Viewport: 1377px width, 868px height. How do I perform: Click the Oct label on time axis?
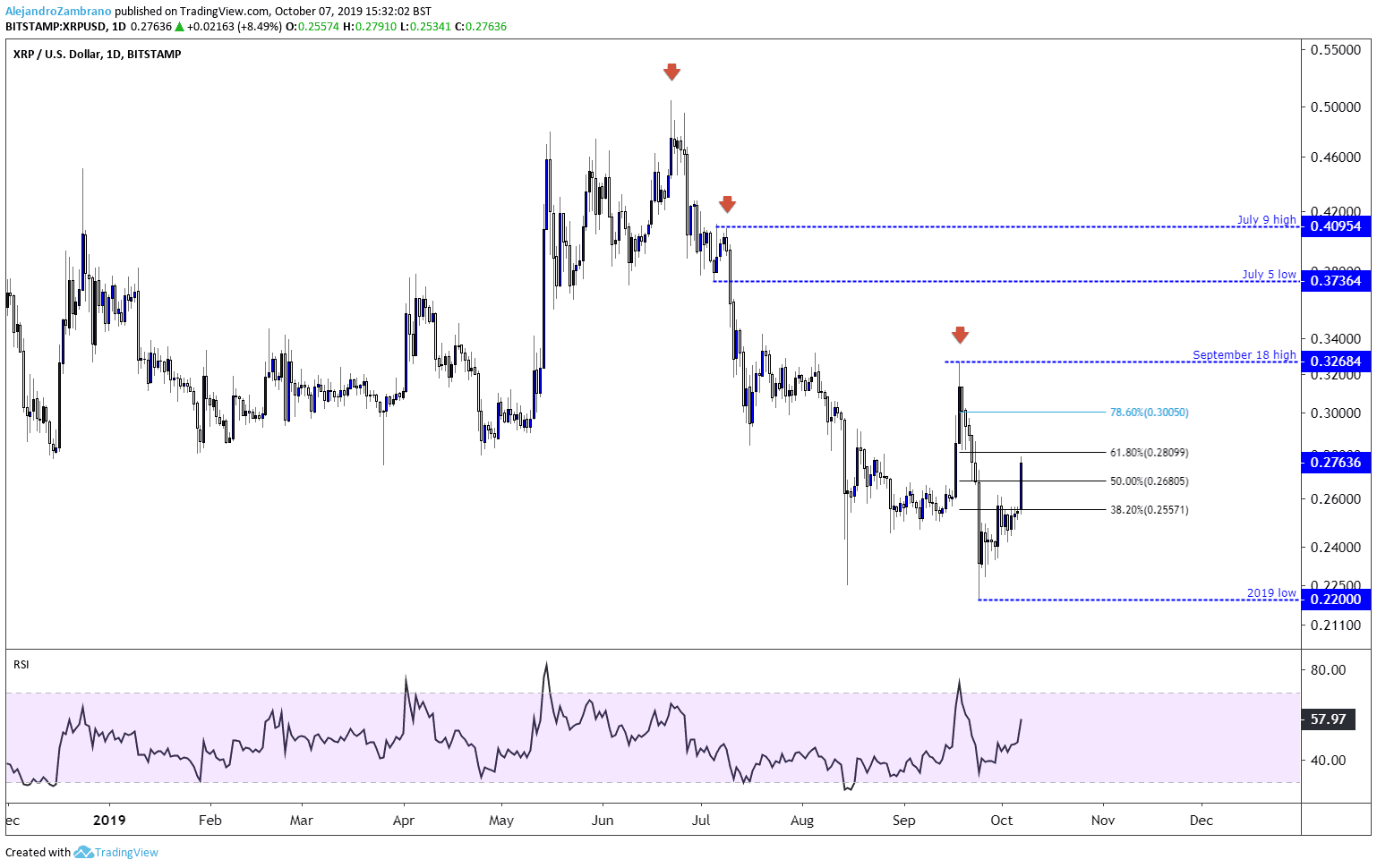[x=1002, y=820]
